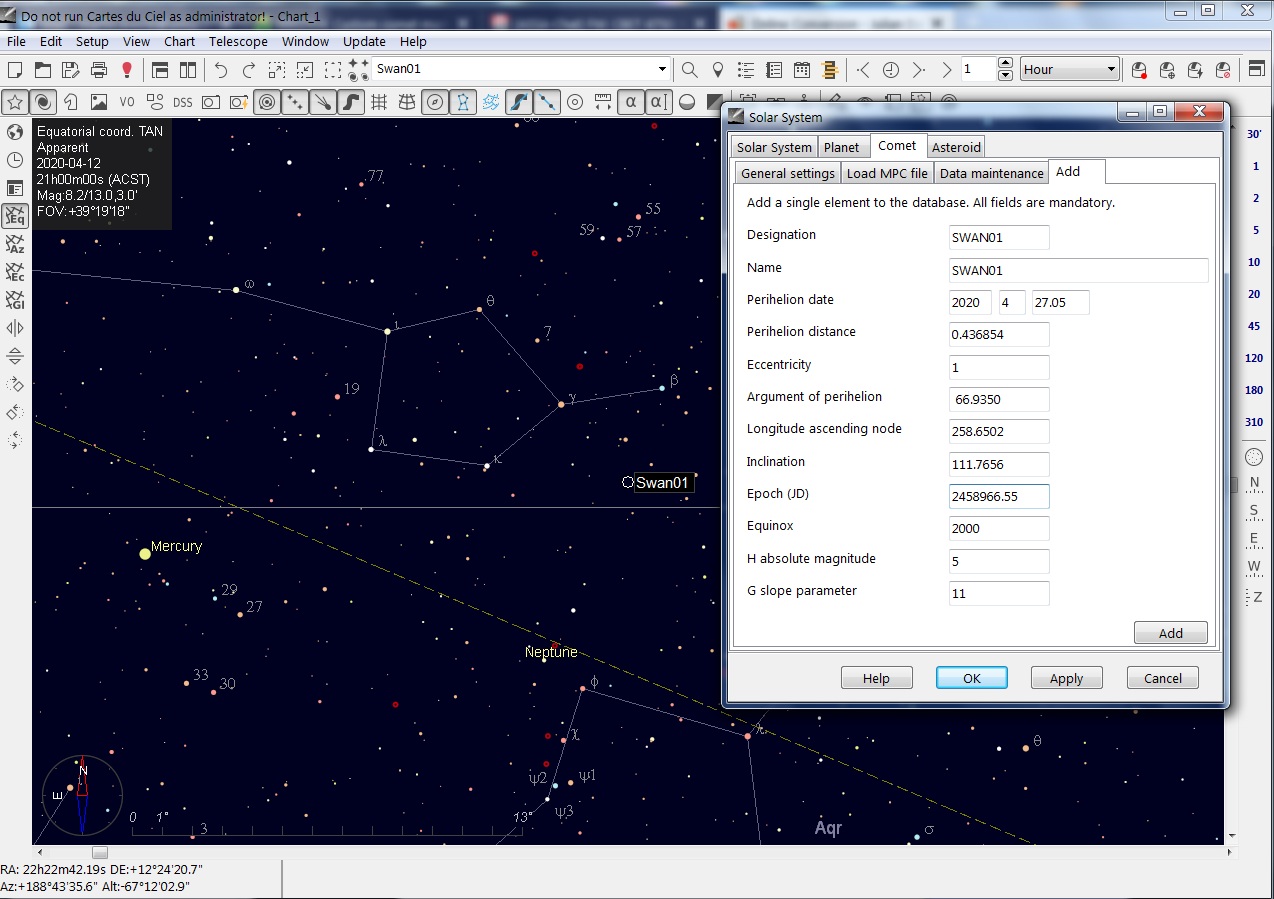
Task: Toggle show planets concentric-circle button
Action: click(x=267, y=102)
